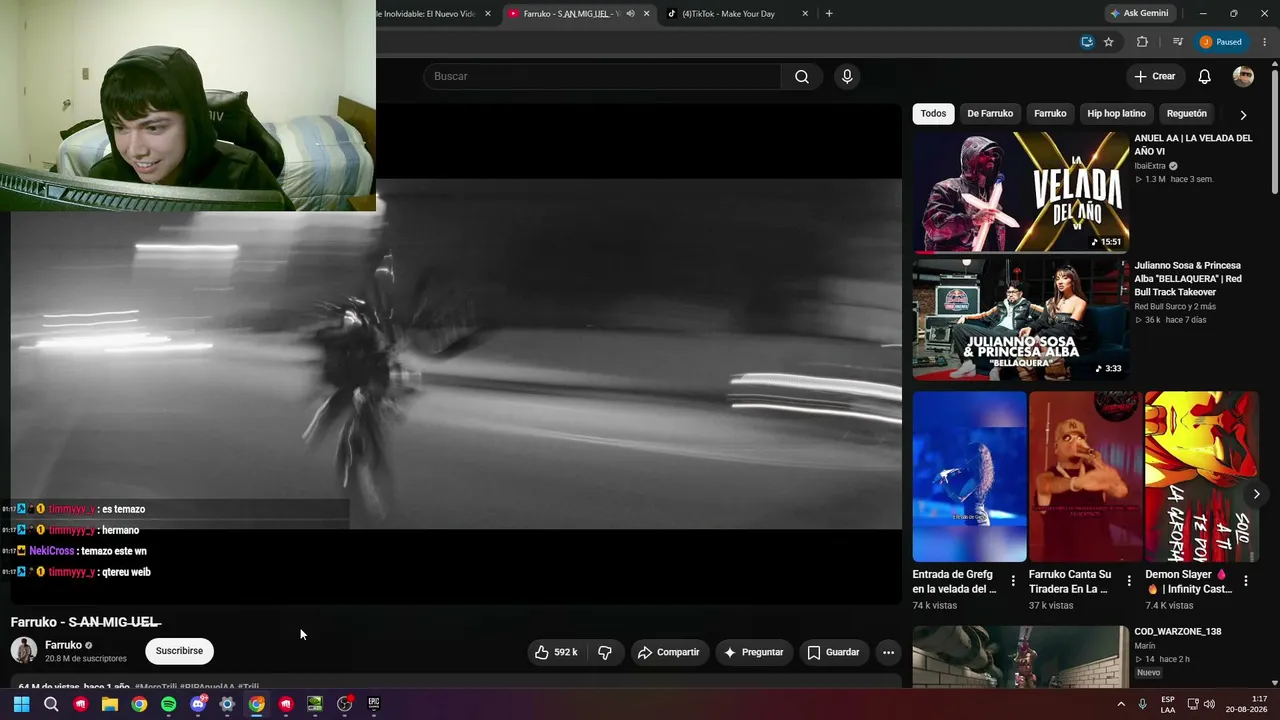Mute the Farruko tab audio
The width and height of the screenshot is (1280, 720).
coord(630,14)
